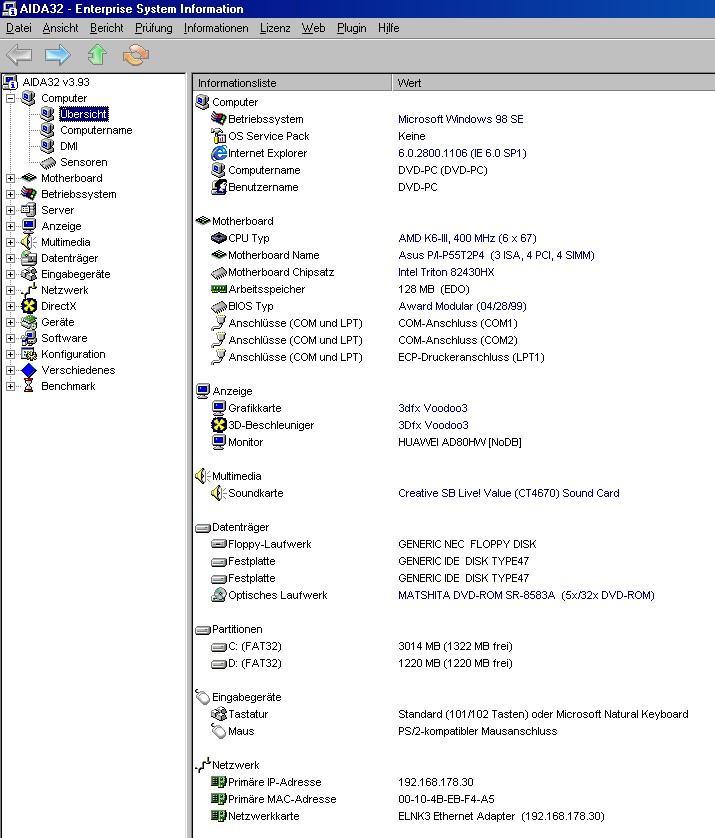Expand the Software tree node

tap(10, 338)
